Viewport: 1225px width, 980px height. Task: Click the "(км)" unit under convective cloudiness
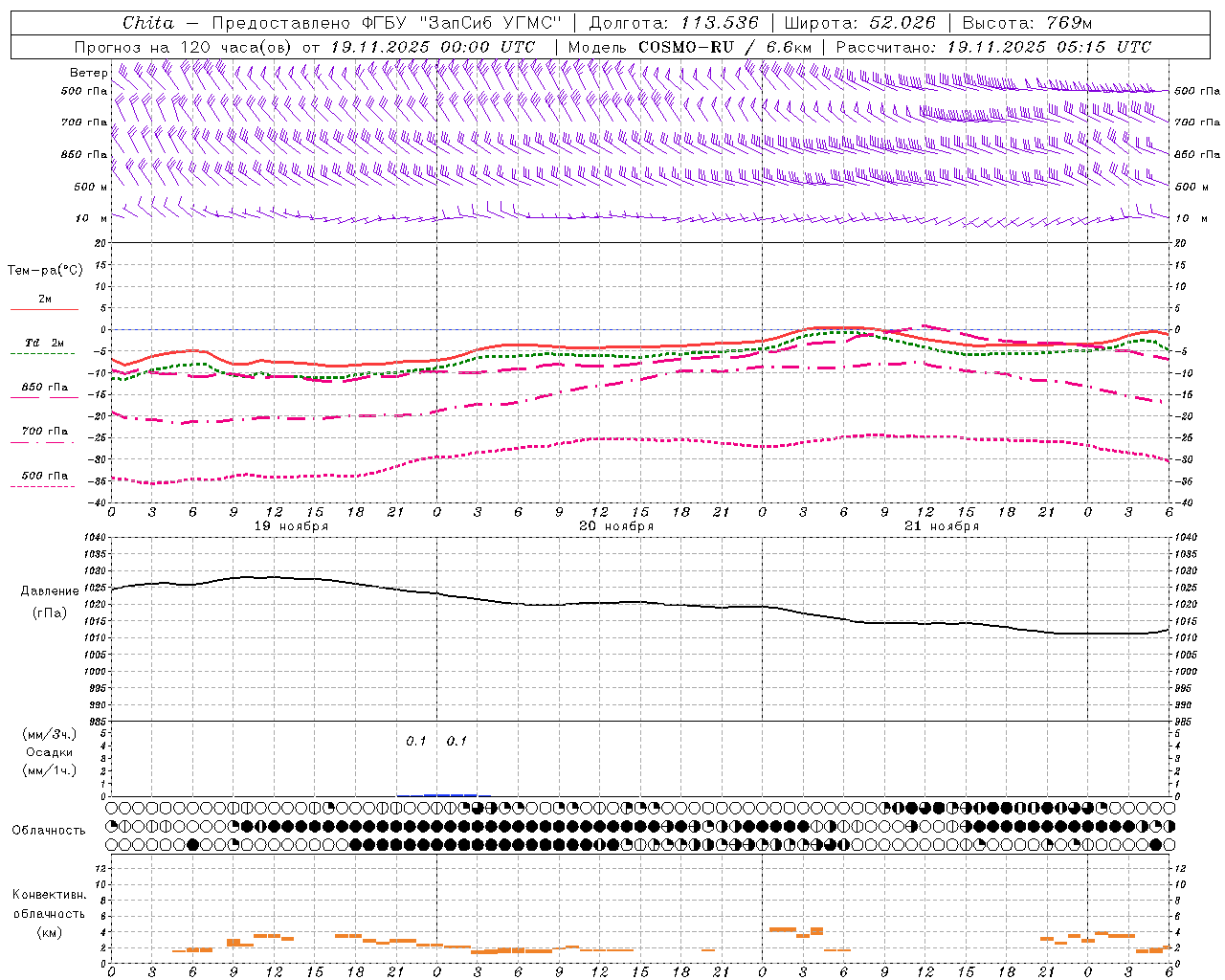click(49, 932)
